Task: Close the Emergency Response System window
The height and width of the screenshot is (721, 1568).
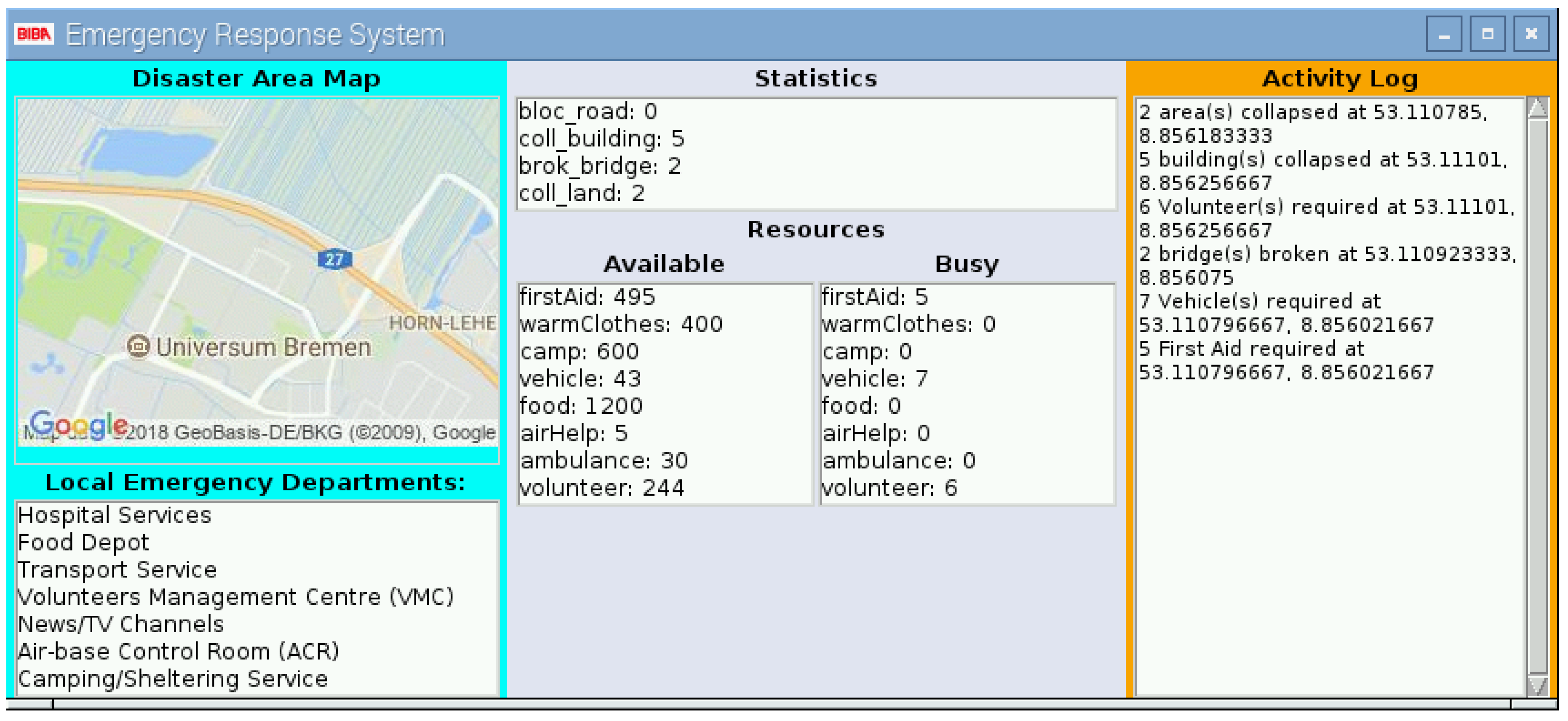Action: (1531, 35)
